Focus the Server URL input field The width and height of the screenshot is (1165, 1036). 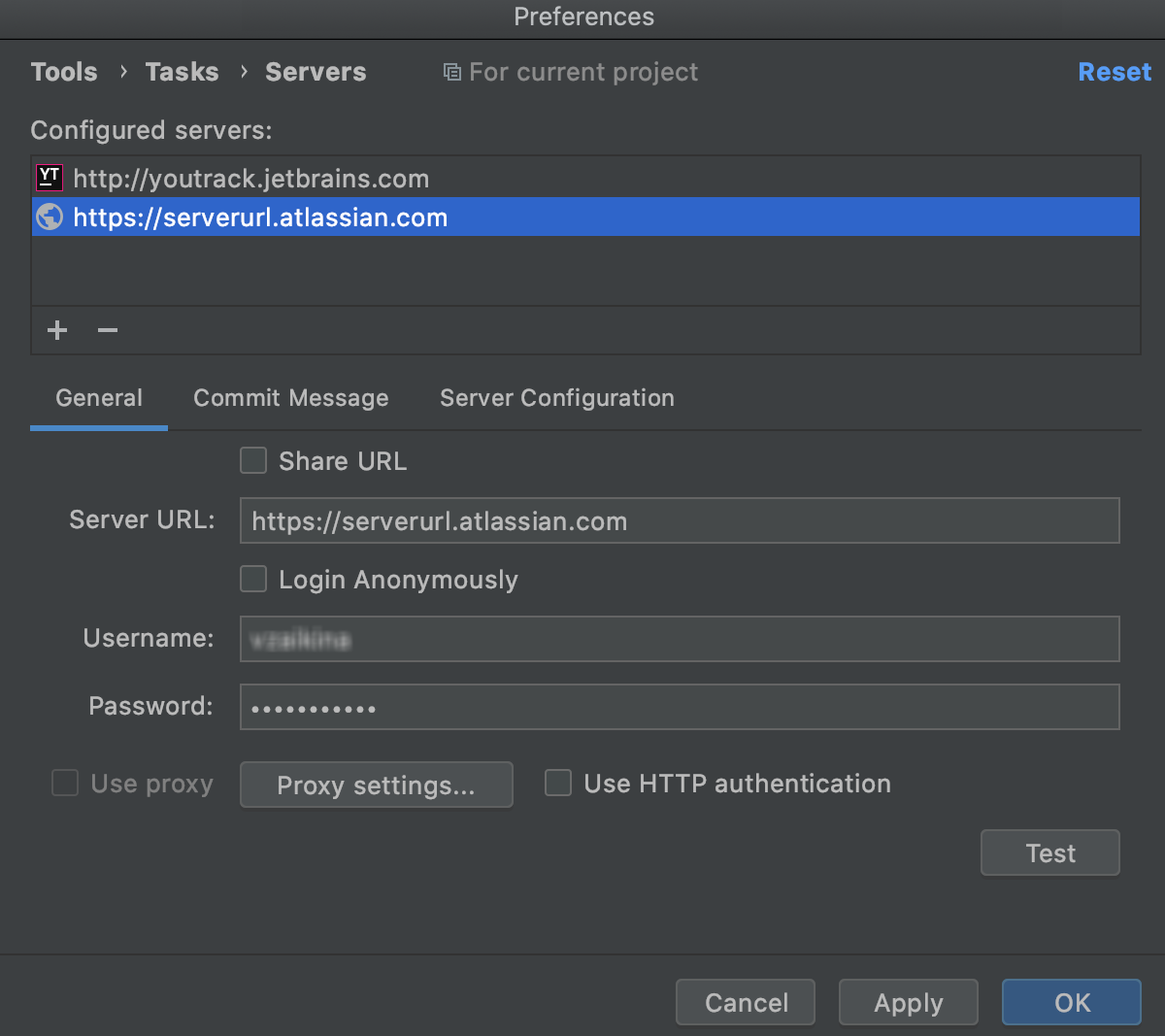[x=680, y=520]
